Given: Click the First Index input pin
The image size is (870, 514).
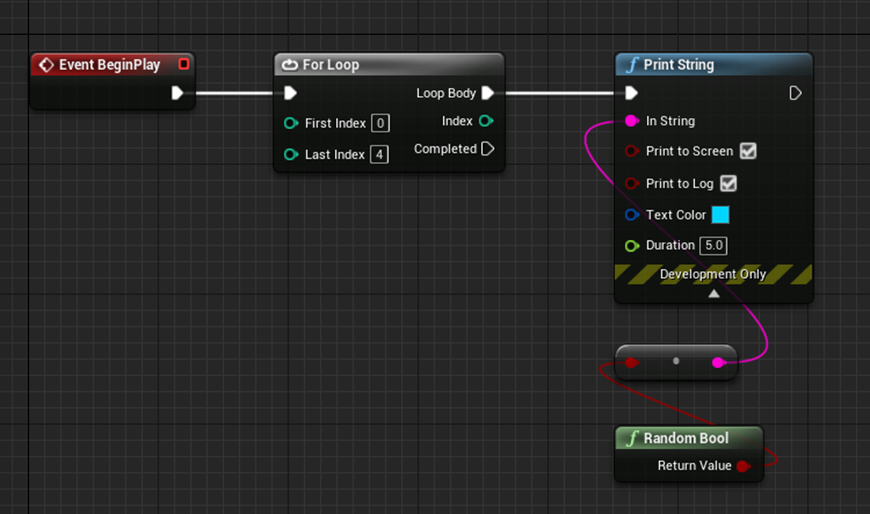Looking at the screenshot, I should (x=291, y=123).
